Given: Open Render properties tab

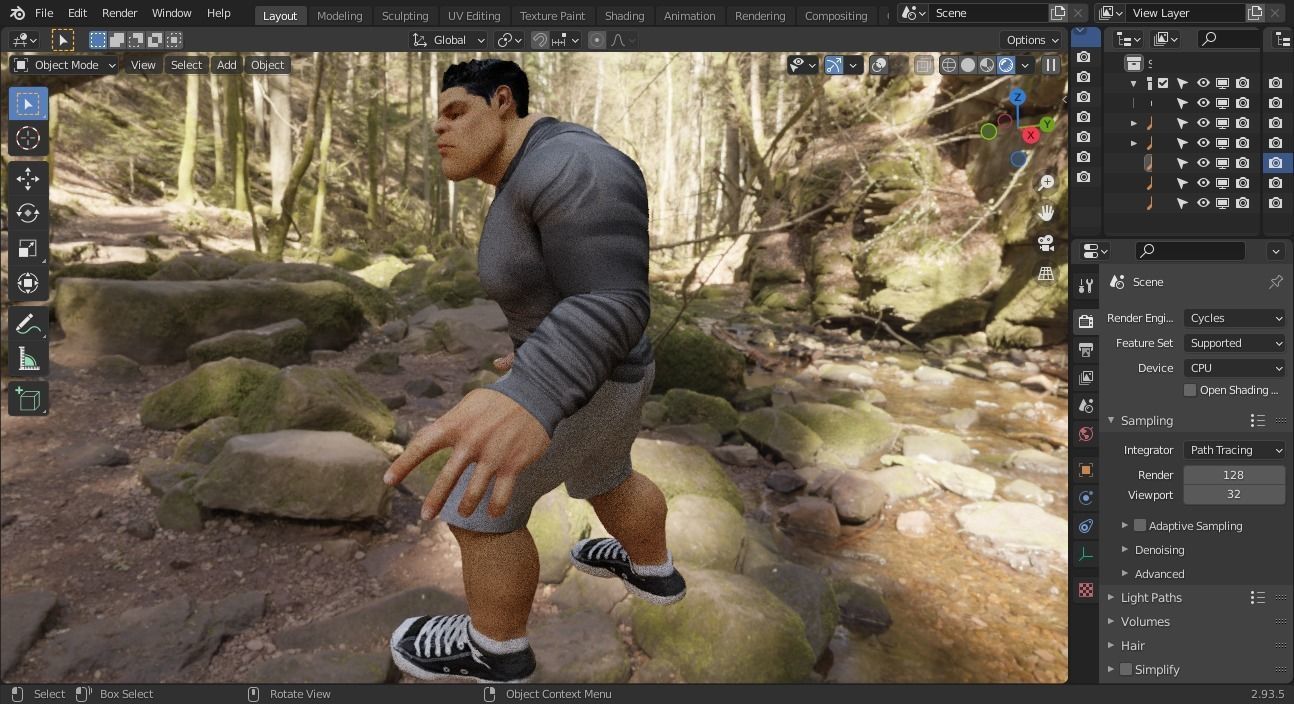Looking at the screenshot, I should [x=1086, y=321].
